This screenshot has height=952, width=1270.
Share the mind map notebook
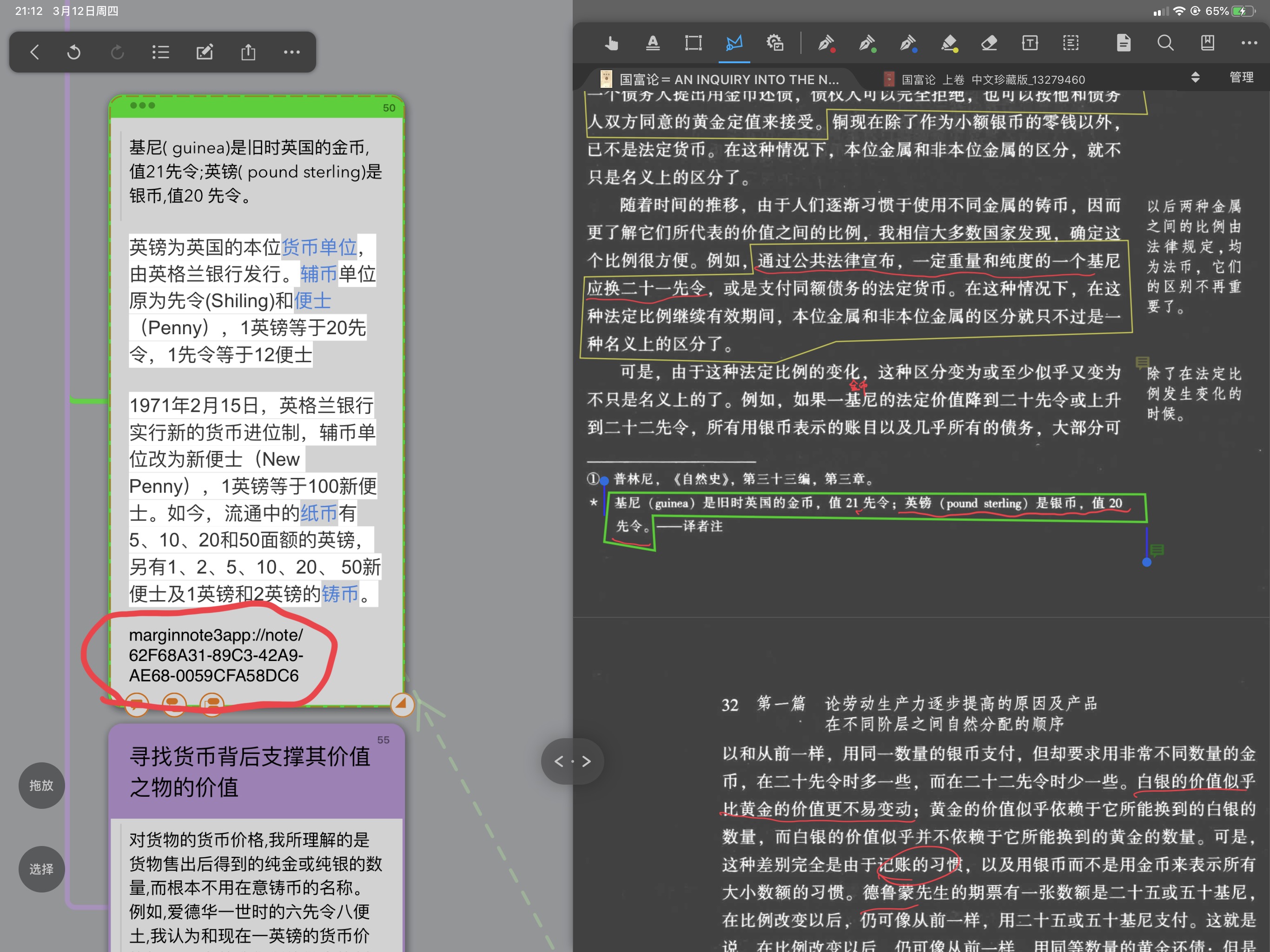(248, 52)
